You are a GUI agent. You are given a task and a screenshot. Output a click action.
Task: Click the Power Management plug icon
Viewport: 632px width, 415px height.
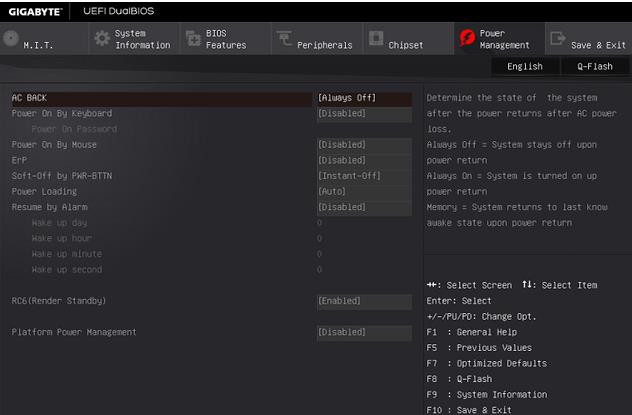pyautogui.click(x=466, y=39)
